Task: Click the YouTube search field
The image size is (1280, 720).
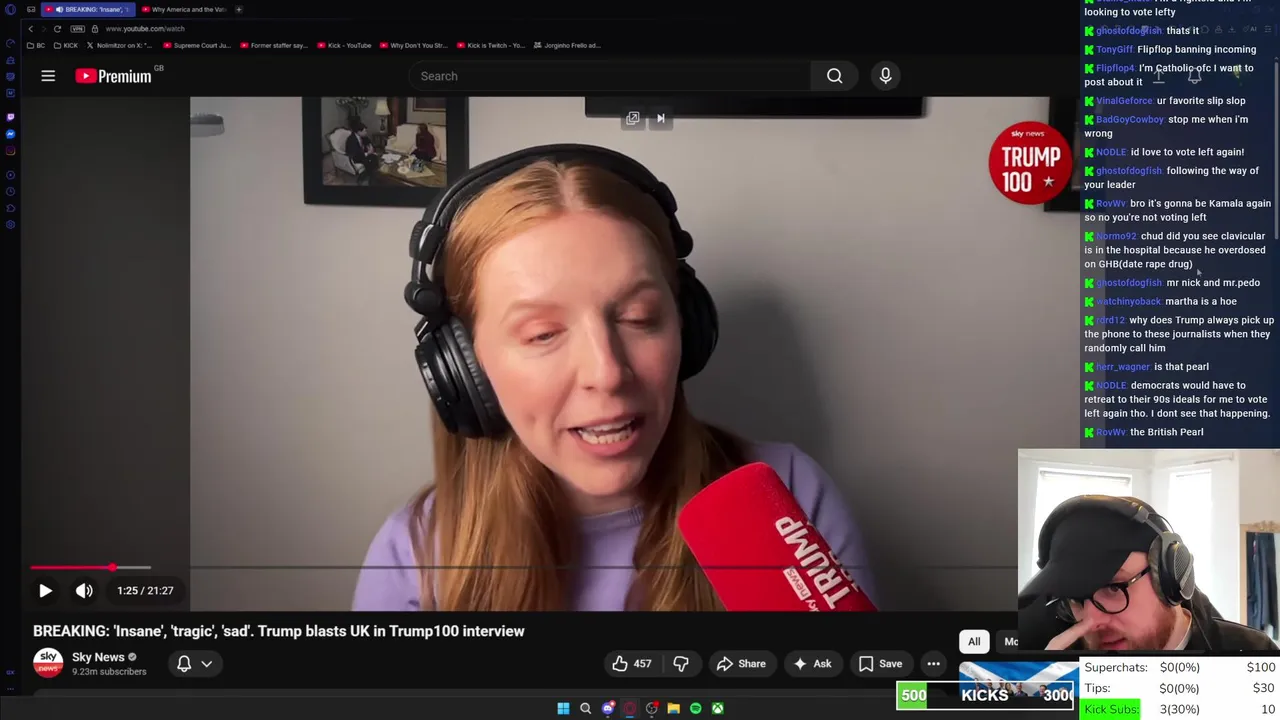Action: [x=610, y=76]
